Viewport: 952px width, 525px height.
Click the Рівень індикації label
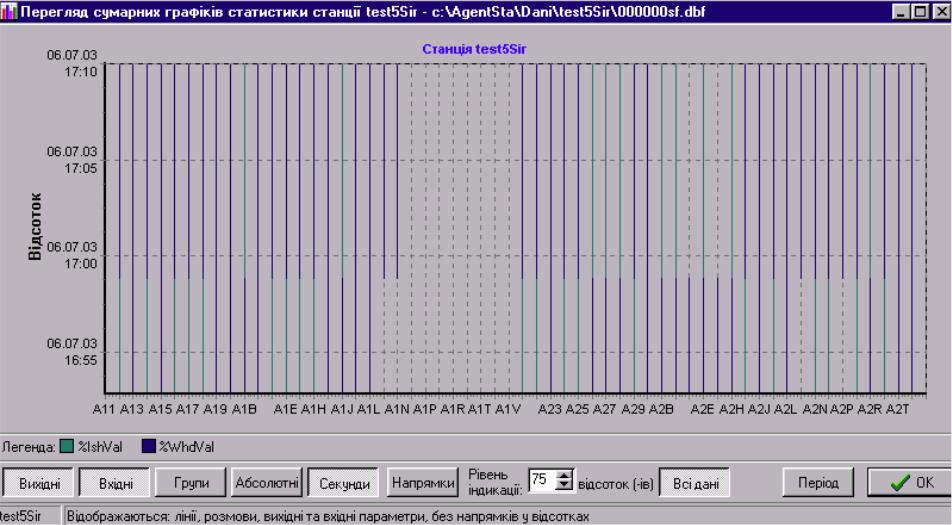pos(495,481)
